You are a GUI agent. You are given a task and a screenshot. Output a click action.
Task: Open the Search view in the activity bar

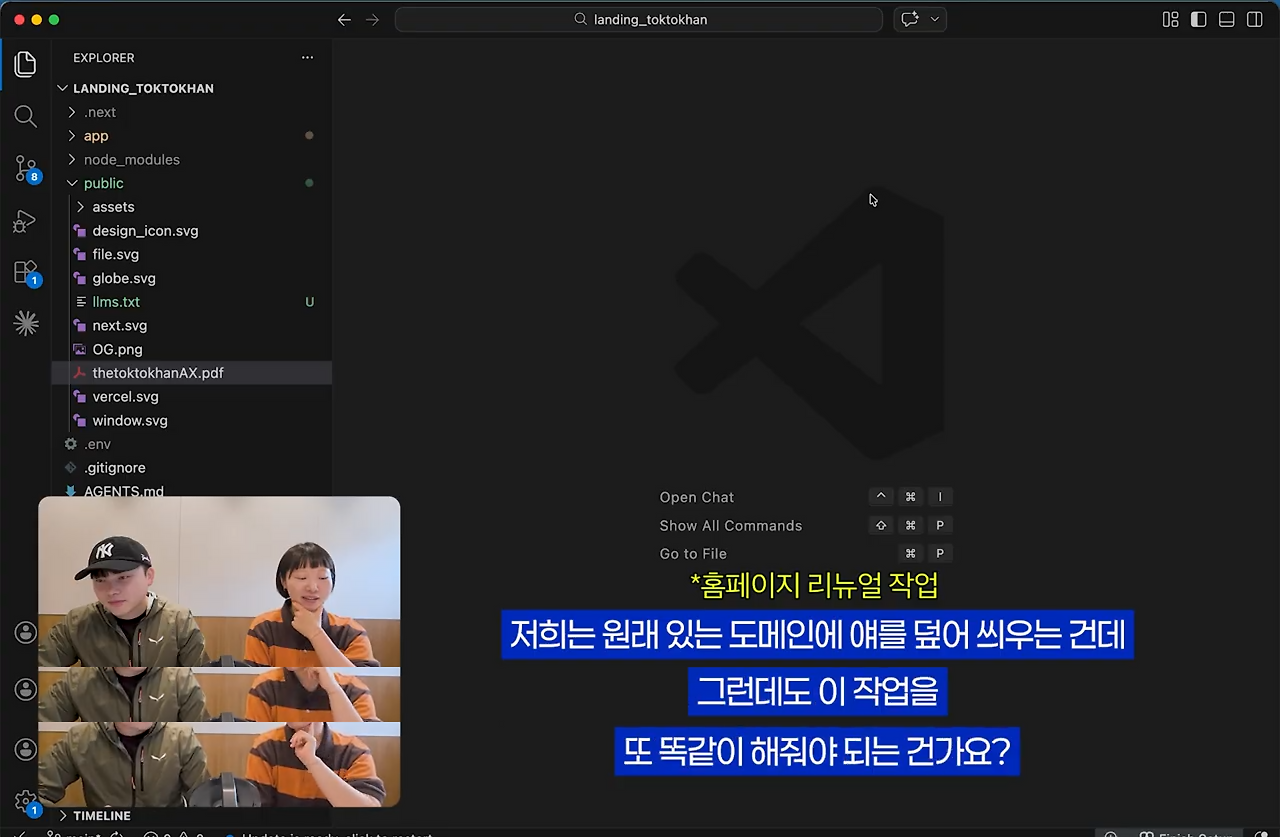(x=26, y=116)
